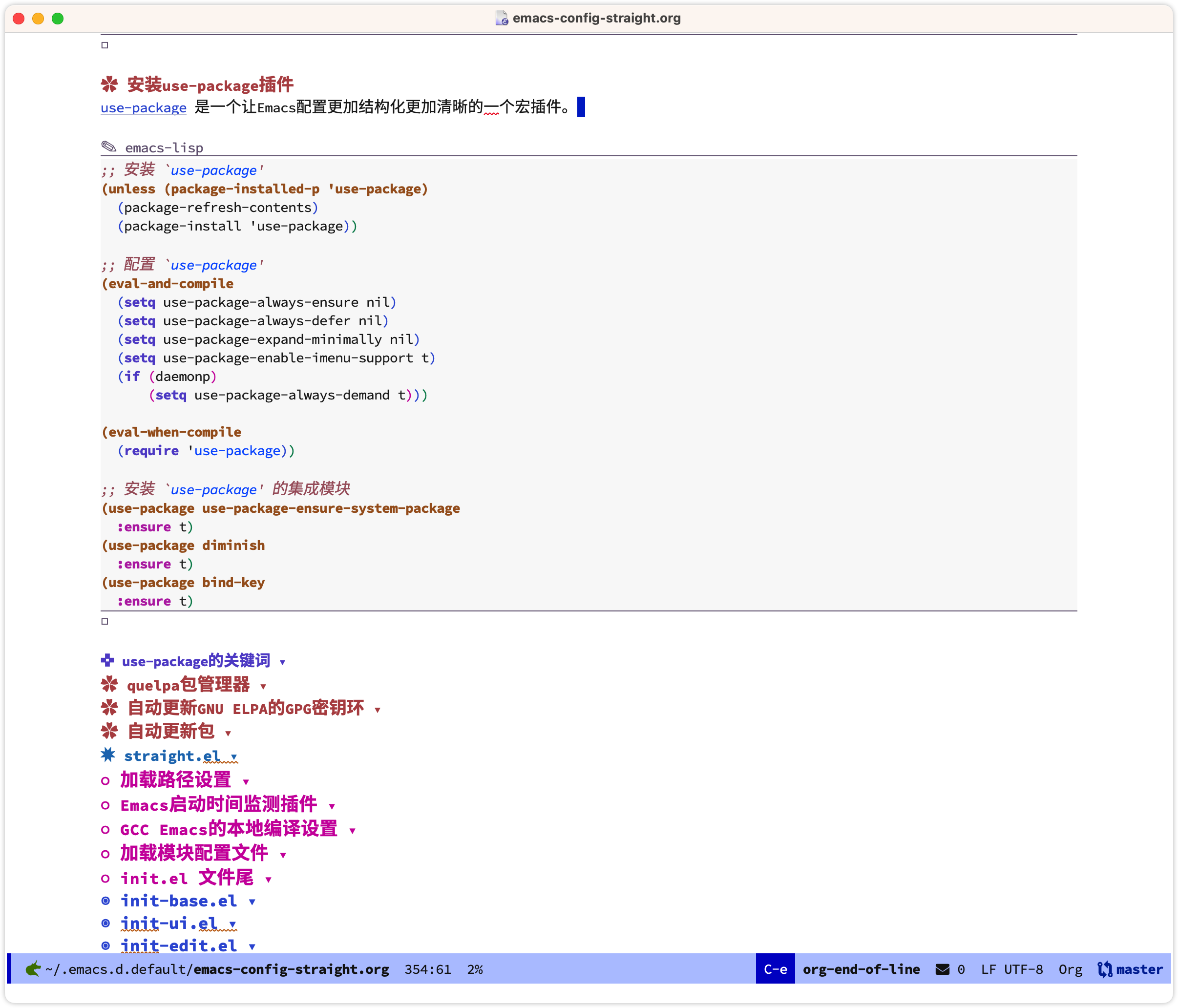Expand the init-edit.el heading arrow
Screen dimensions: 1178x1008
(252, 947)
